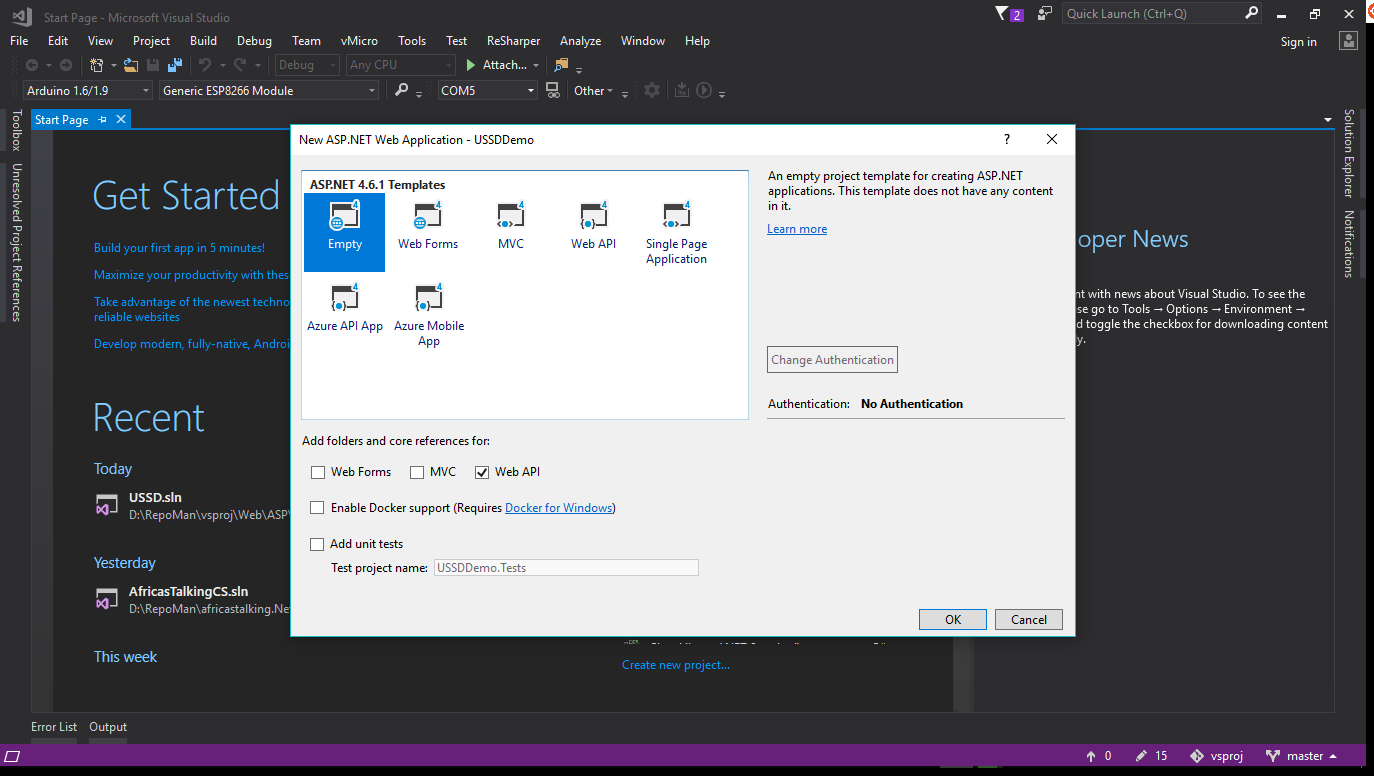Open the Any CPU platform dropdown
The image size is (1374, 776).
coord(400,65)
